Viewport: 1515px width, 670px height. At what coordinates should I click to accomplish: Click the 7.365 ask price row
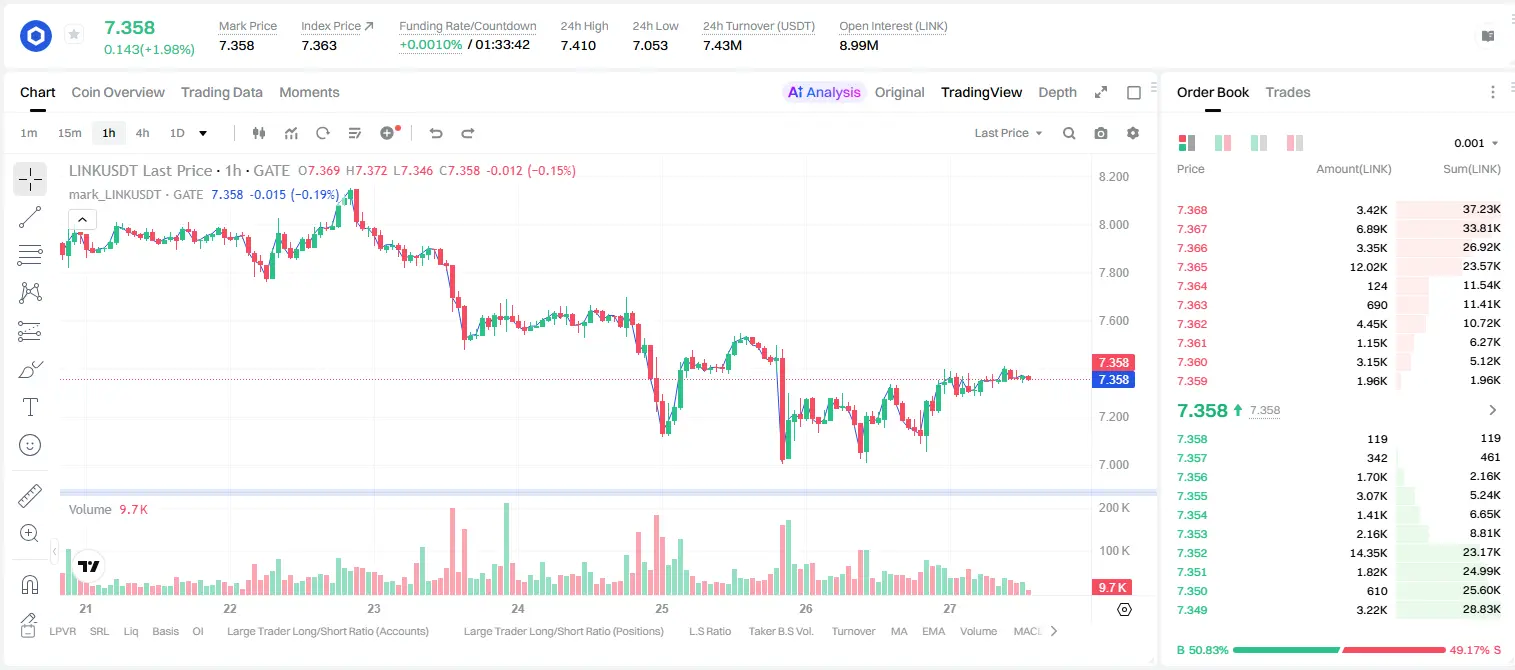1338,267
